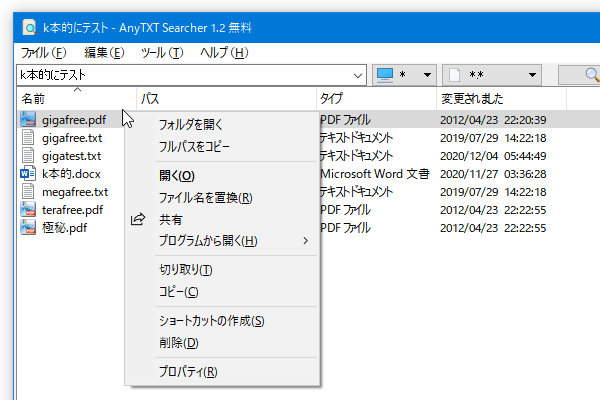600x400 pixels.
Task: Click the text file icon beside gigafree.txt
Action: point(28,137)
